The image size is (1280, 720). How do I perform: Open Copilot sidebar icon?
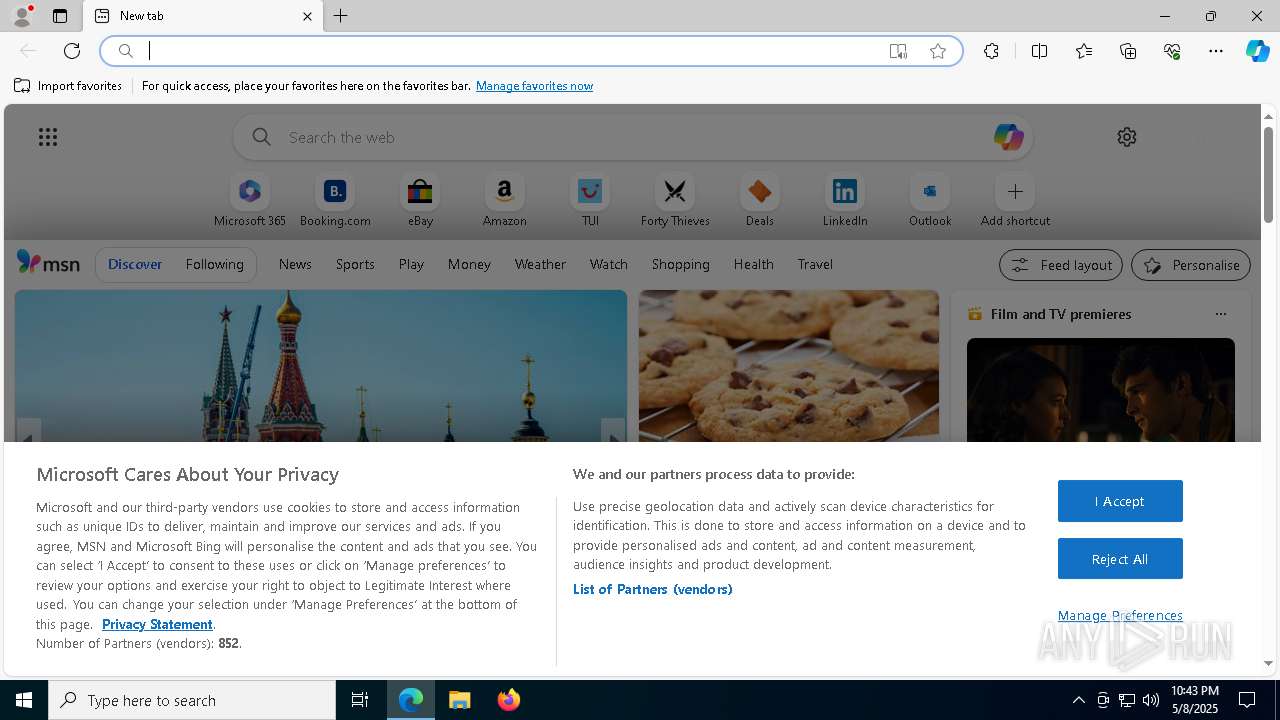pyautogui.click(x=1257, y=51)
